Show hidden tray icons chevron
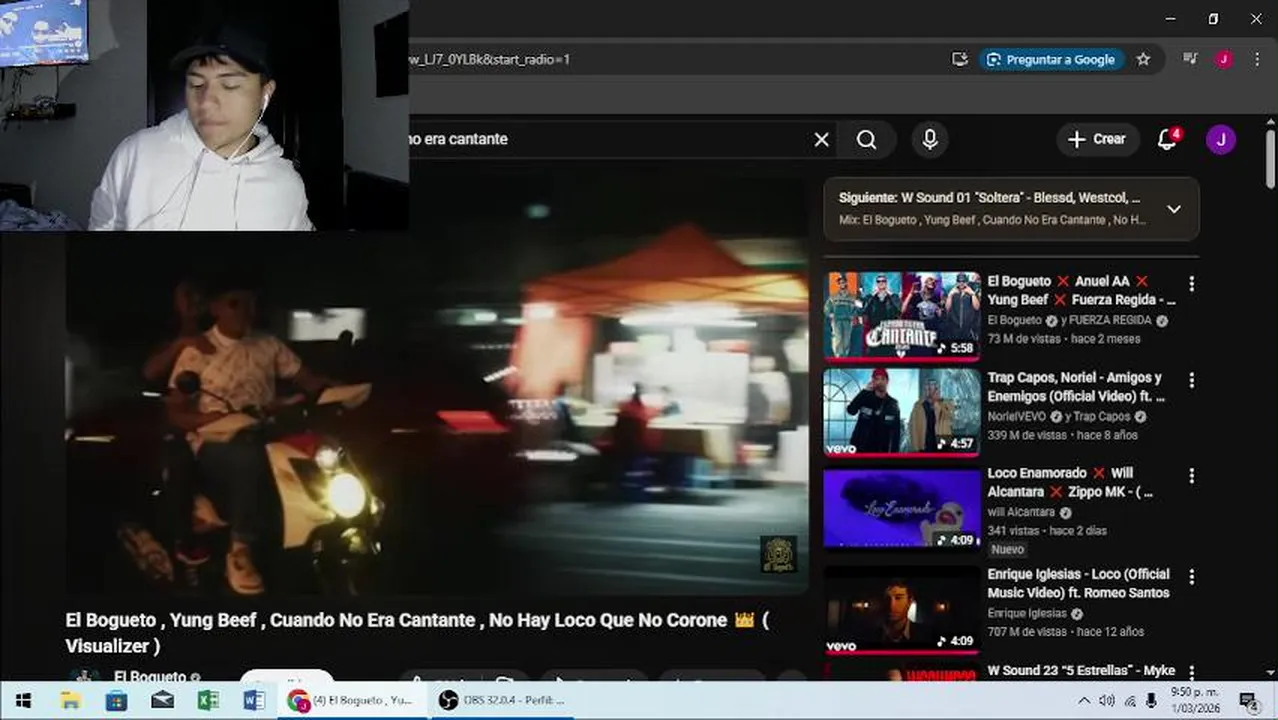1278x720 pixels. (1084, 701)
